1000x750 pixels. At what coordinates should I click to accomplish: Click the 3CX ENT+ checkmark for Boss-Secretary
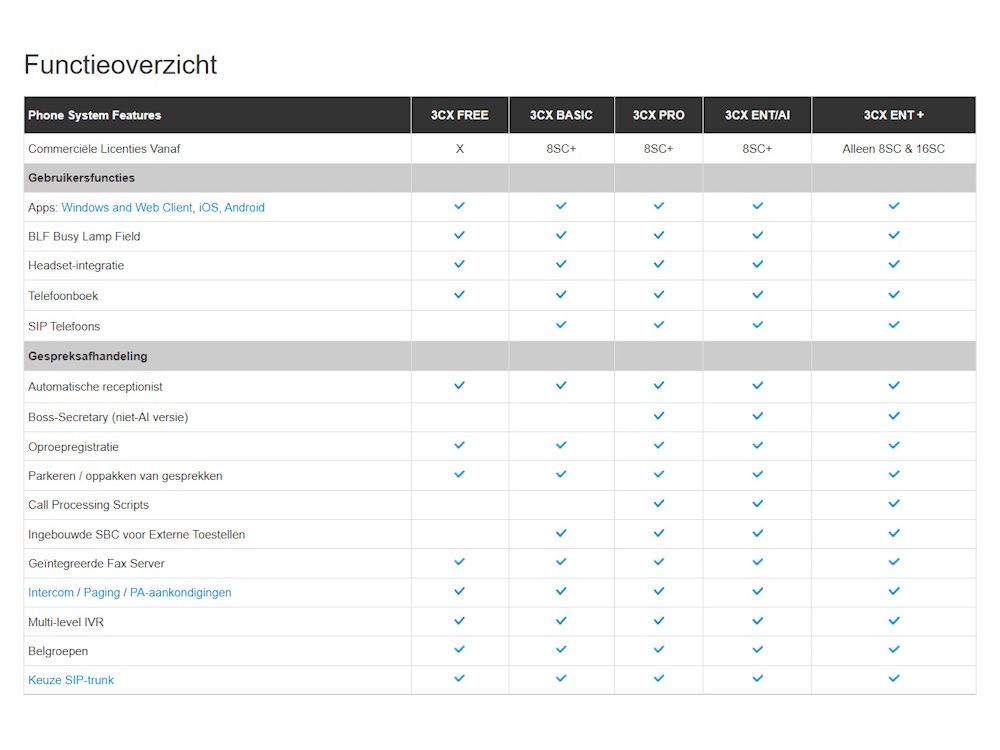click(x=894, y=416)
